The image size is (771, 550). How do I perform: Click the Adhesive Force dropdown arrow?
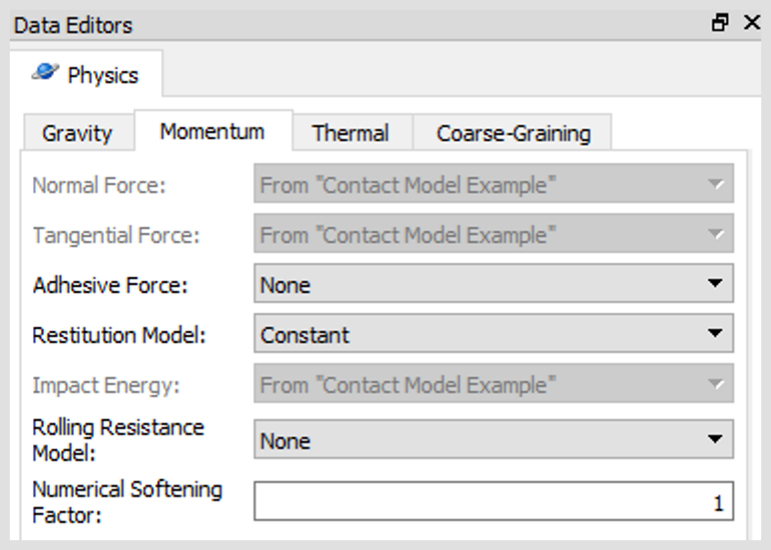(x=715, y=284)
